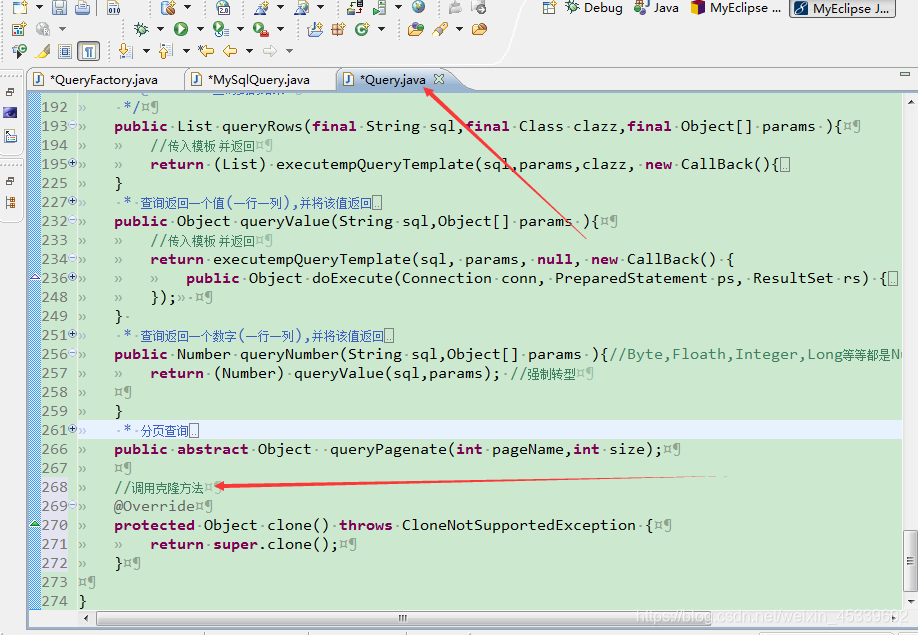
Task: Collapse the fold at line 193
Action: 73,125
